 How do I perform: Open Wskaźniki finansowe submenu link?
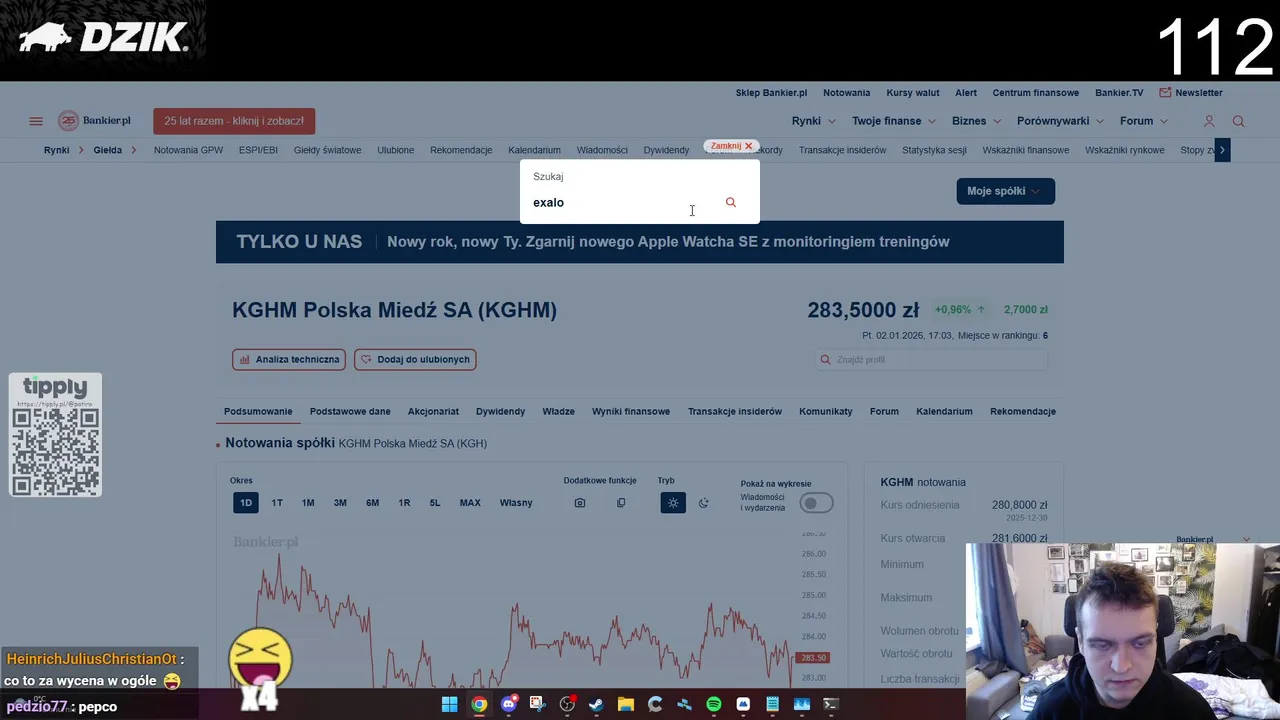(1026, 150)
